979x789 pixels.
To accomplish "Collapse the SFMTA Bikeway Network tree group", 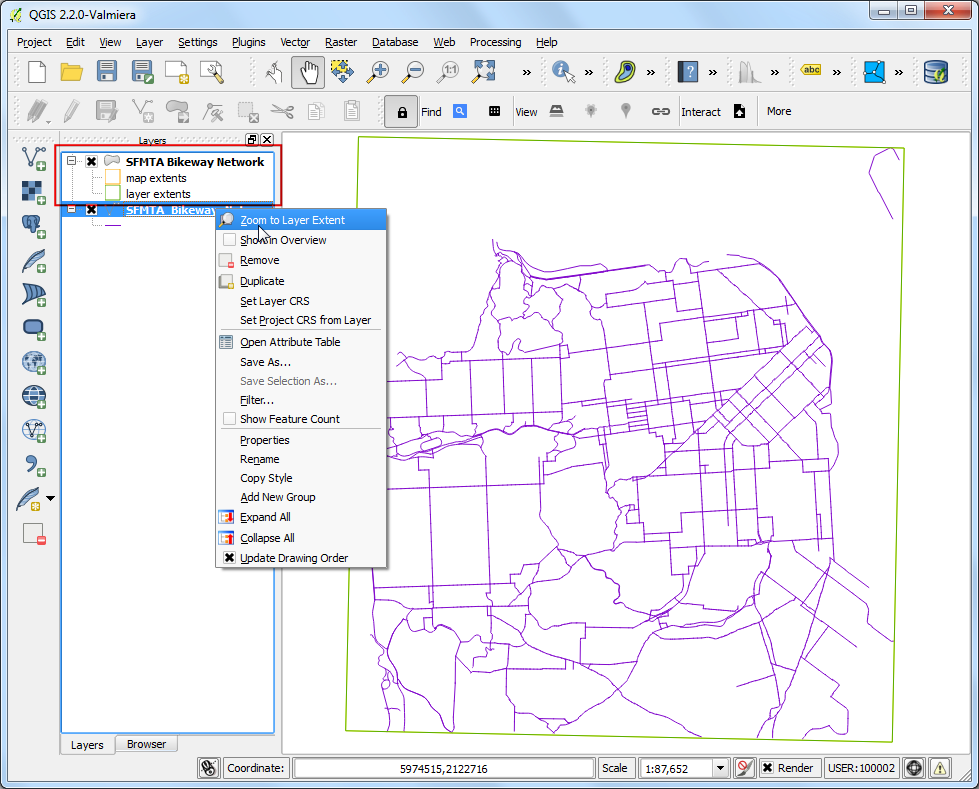I will (x=71, y=161).
